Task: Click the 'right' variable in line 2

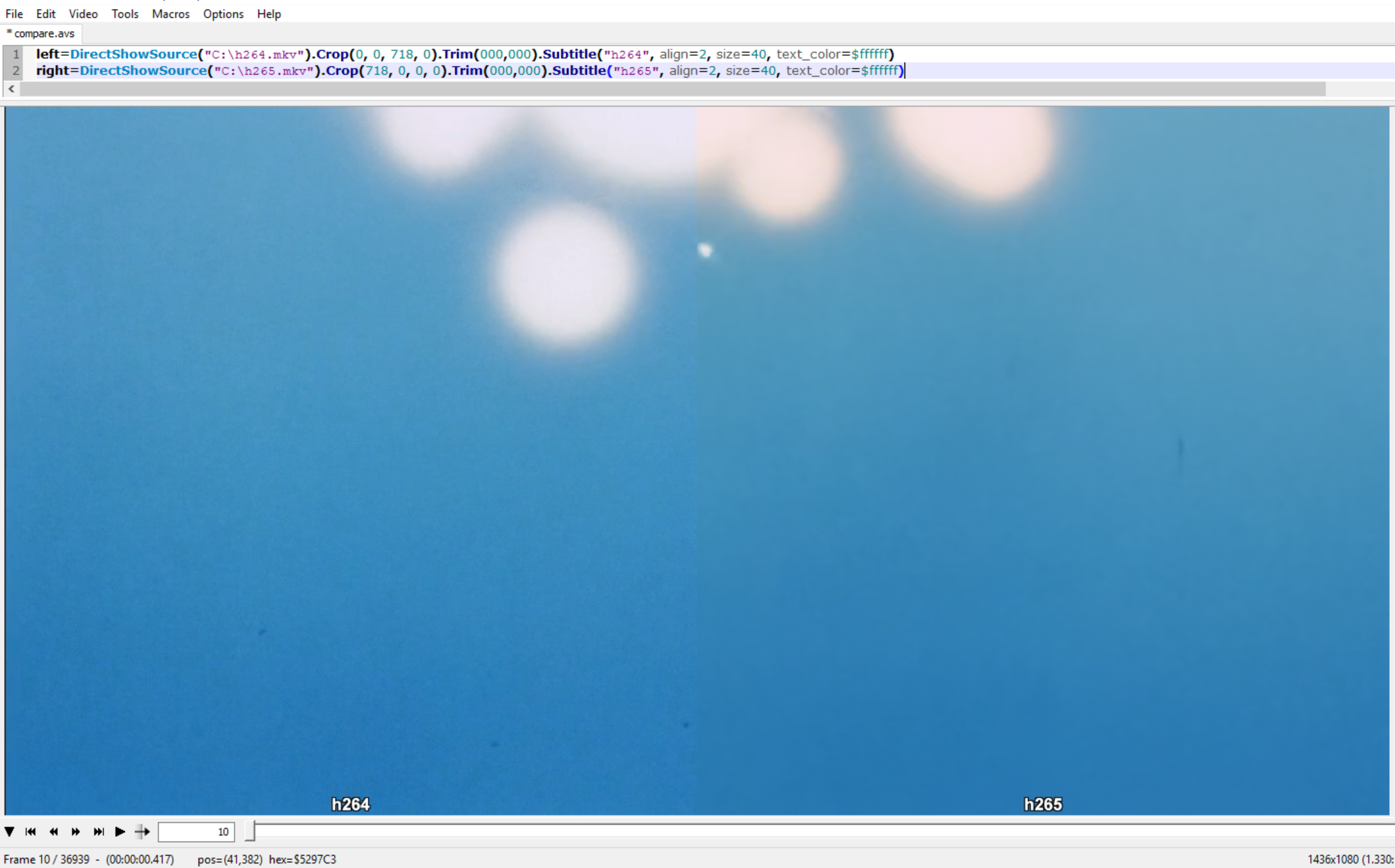Action: [52, 71]
